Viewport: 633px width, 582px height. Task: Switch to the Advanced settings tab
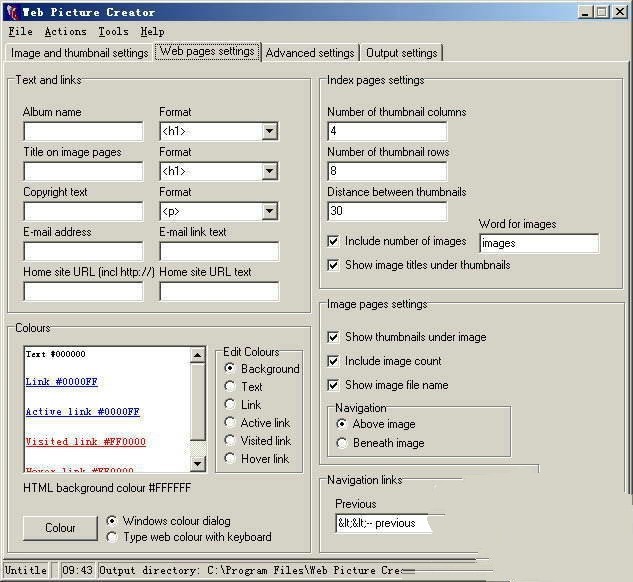click(x=310, y=53)
